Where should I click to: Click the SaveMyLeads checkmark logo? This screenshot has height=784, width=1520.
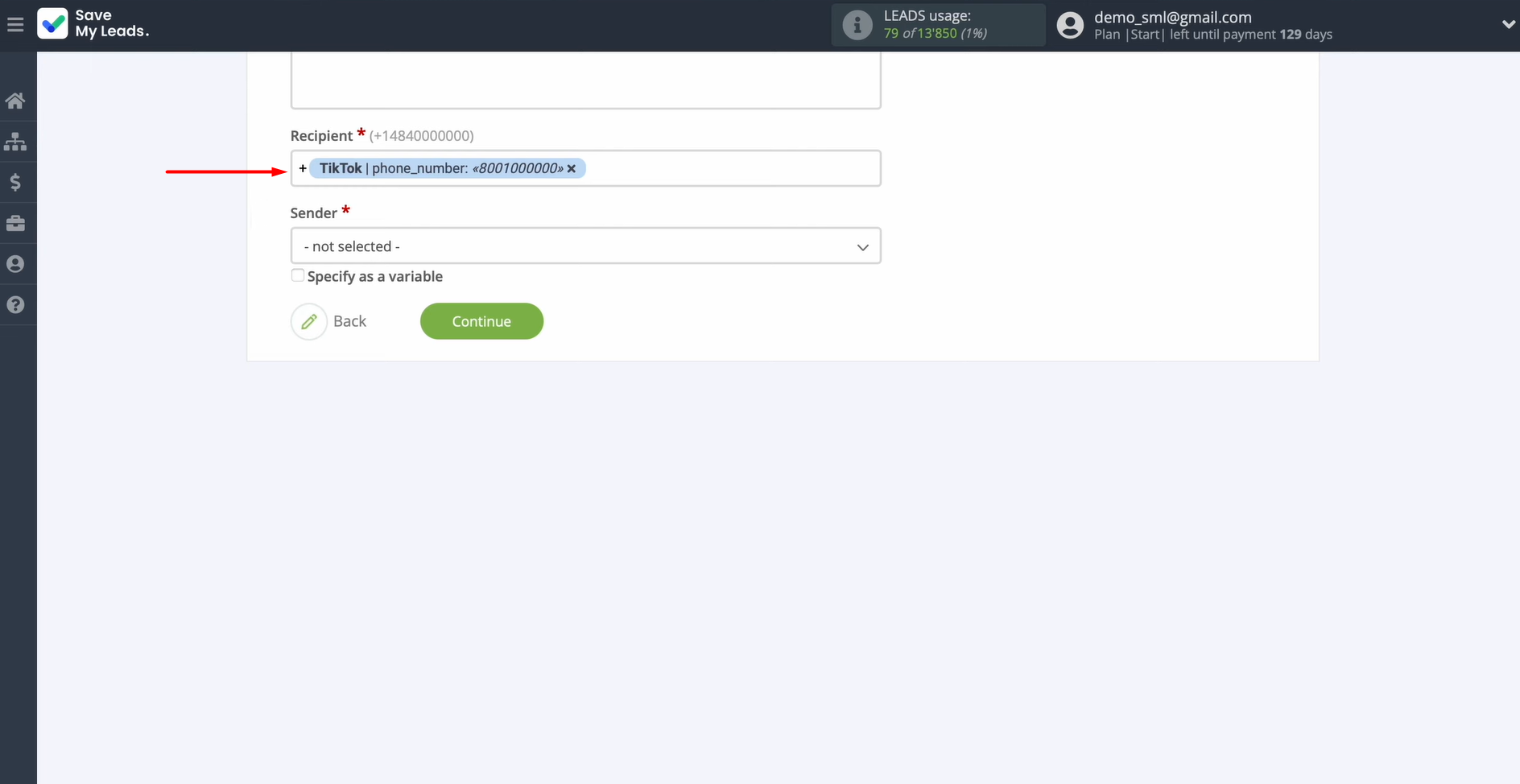(x=52, y=23)
